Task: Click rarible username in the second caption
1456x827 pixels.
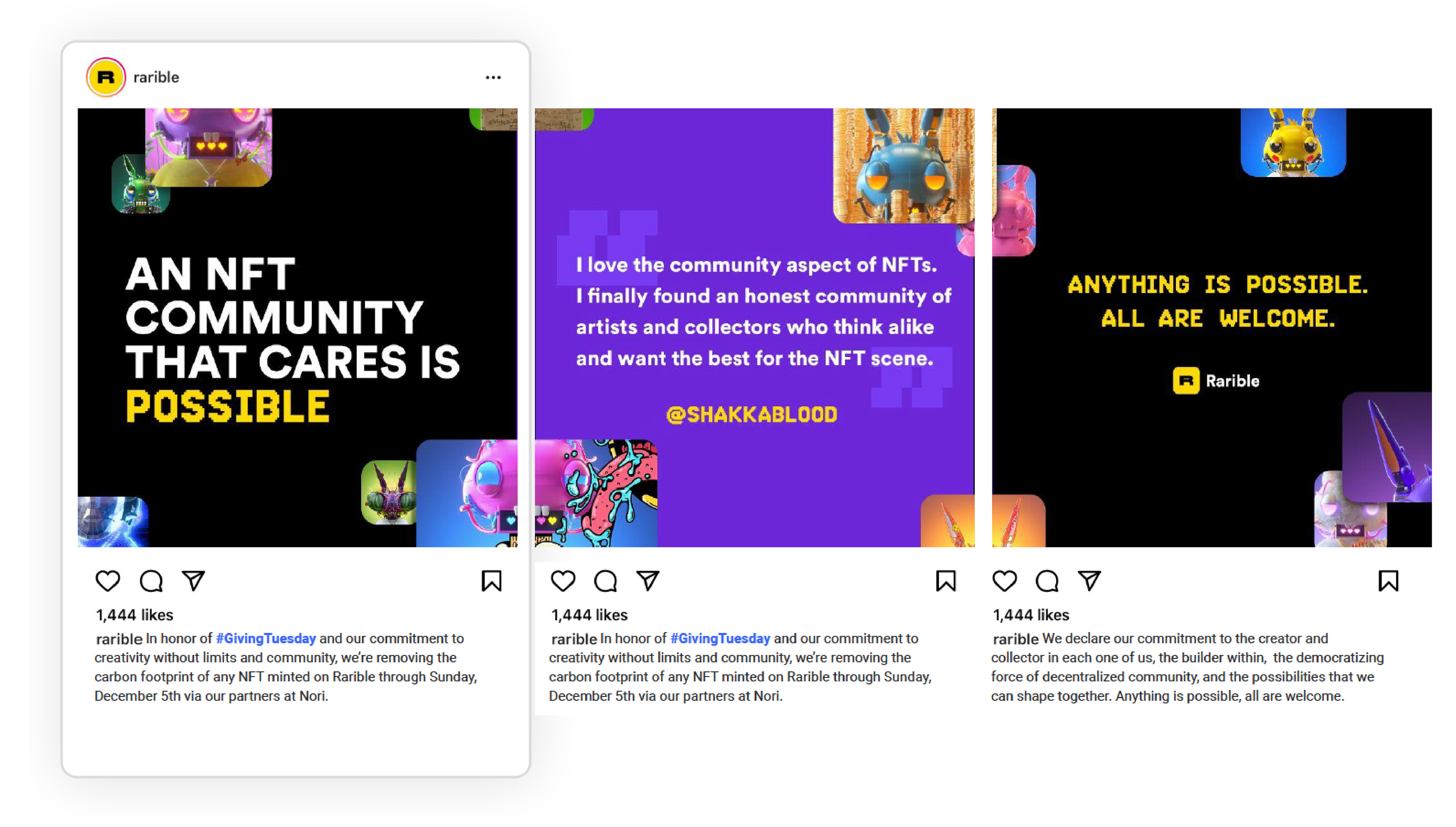Action: point(574,639)
